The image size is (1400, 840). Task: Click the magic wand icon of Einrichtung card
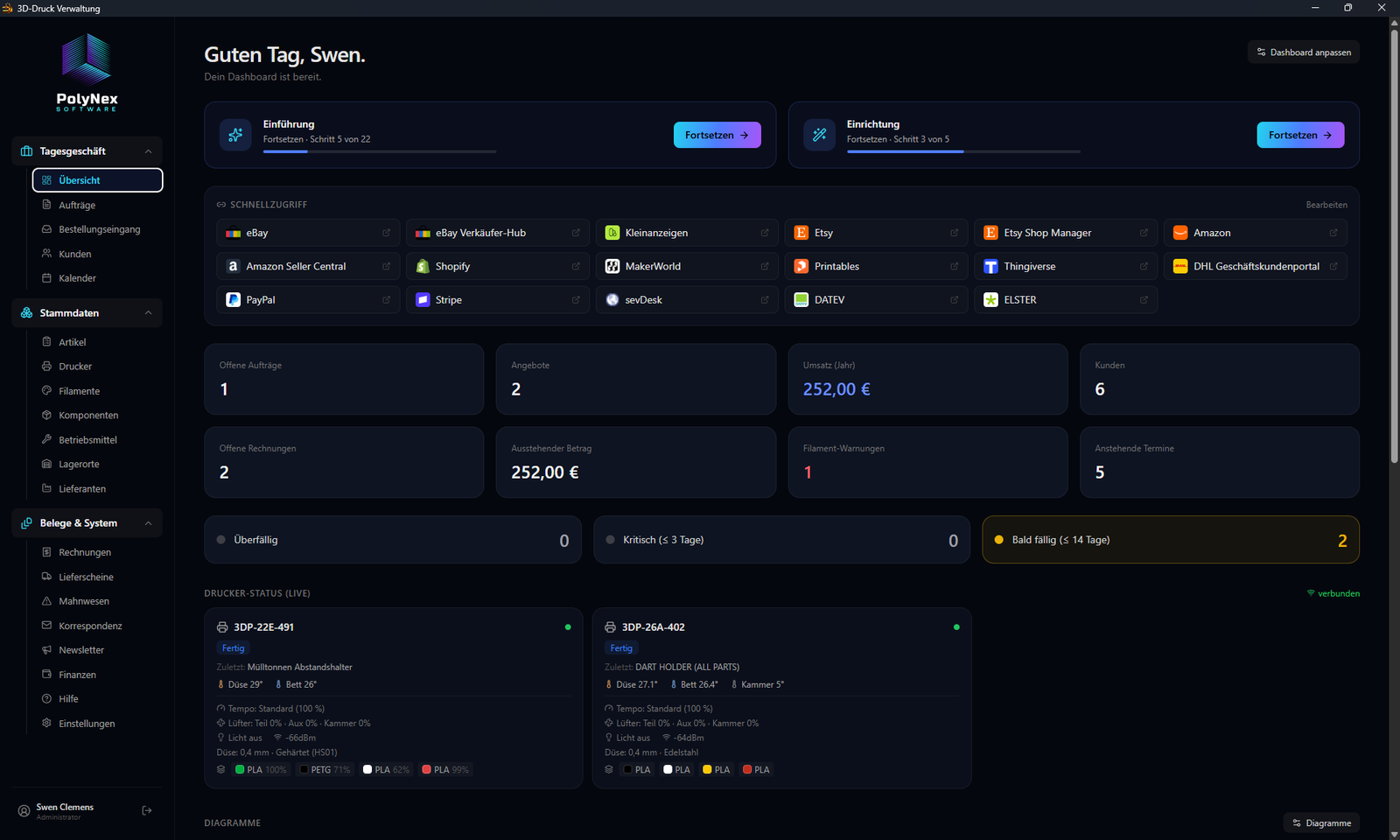click(x=819, y=135)
